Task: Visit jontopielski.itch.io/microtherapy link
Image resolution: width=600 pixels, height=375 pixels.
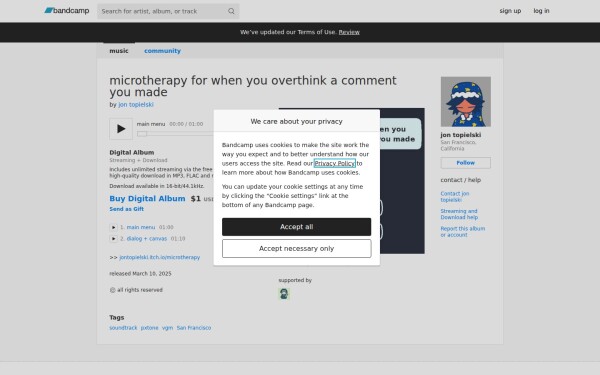Action: [160, 257]
